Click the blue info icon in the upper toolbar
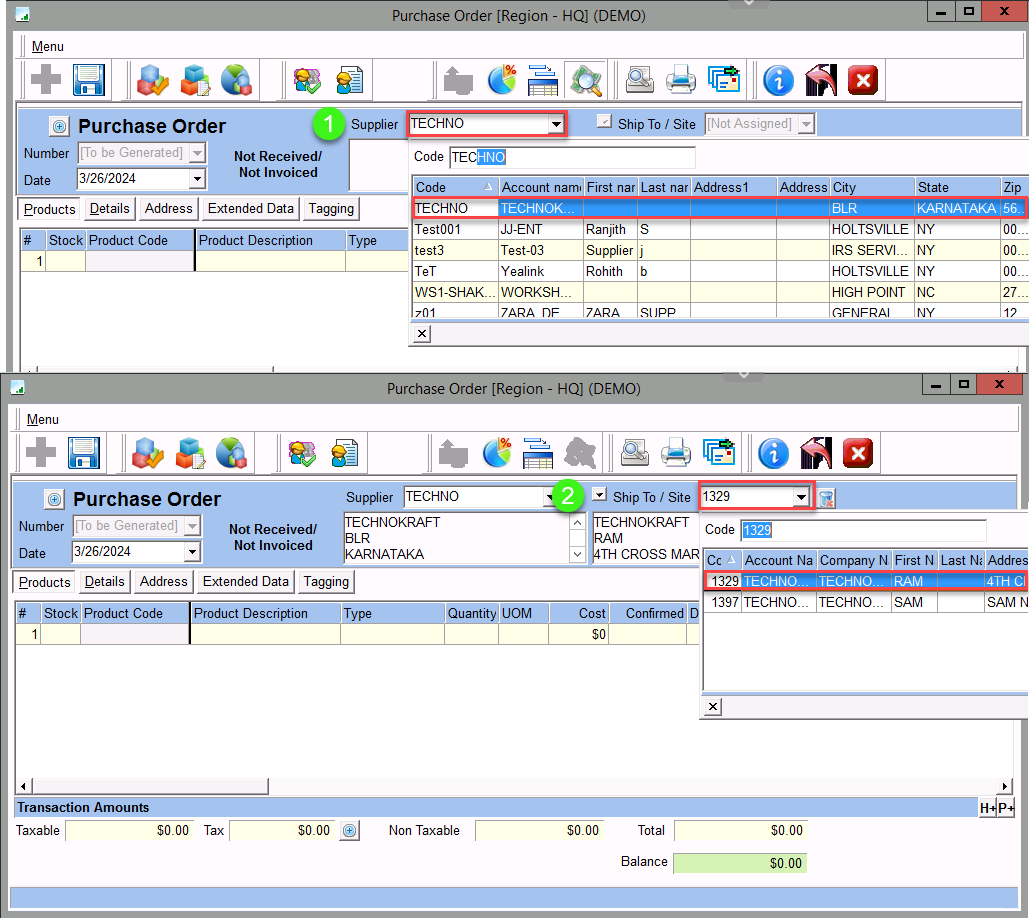Image resolution: width=1029 pixels, height=918 pixels. 778,80
